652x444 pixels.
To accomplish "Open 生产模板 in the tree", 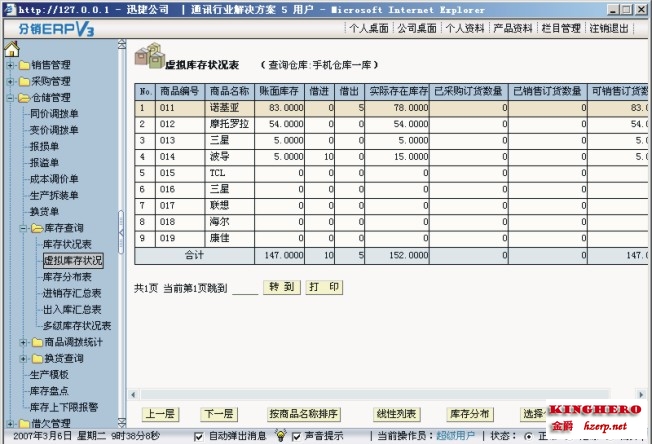I will (49, 375).
